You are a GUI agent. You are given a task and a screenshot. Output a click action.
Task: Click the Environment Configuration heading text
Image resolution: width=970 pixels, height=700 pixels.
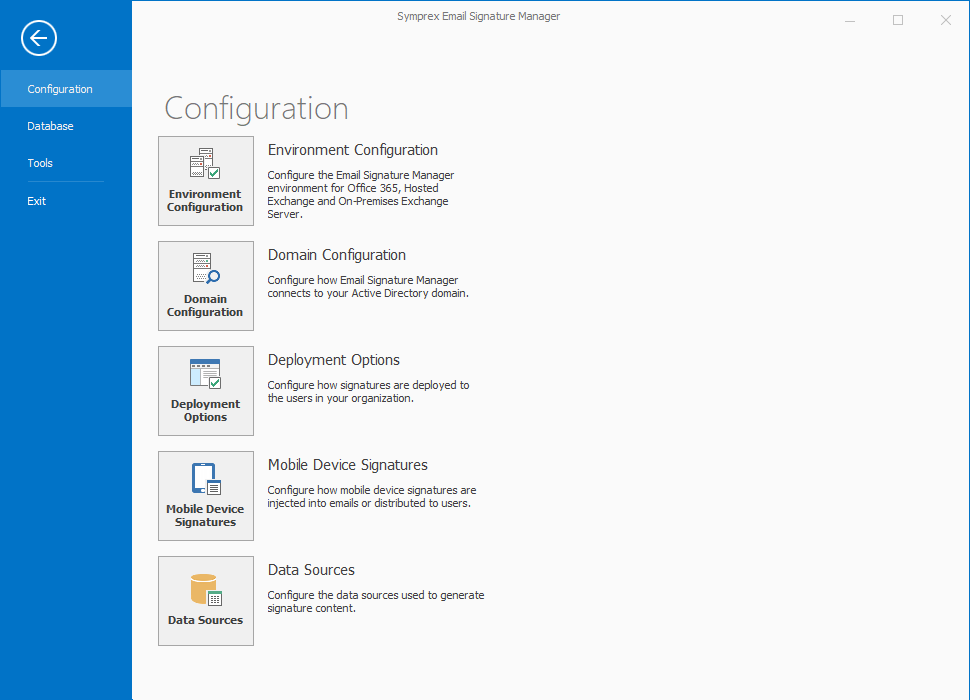coord(353,150)
